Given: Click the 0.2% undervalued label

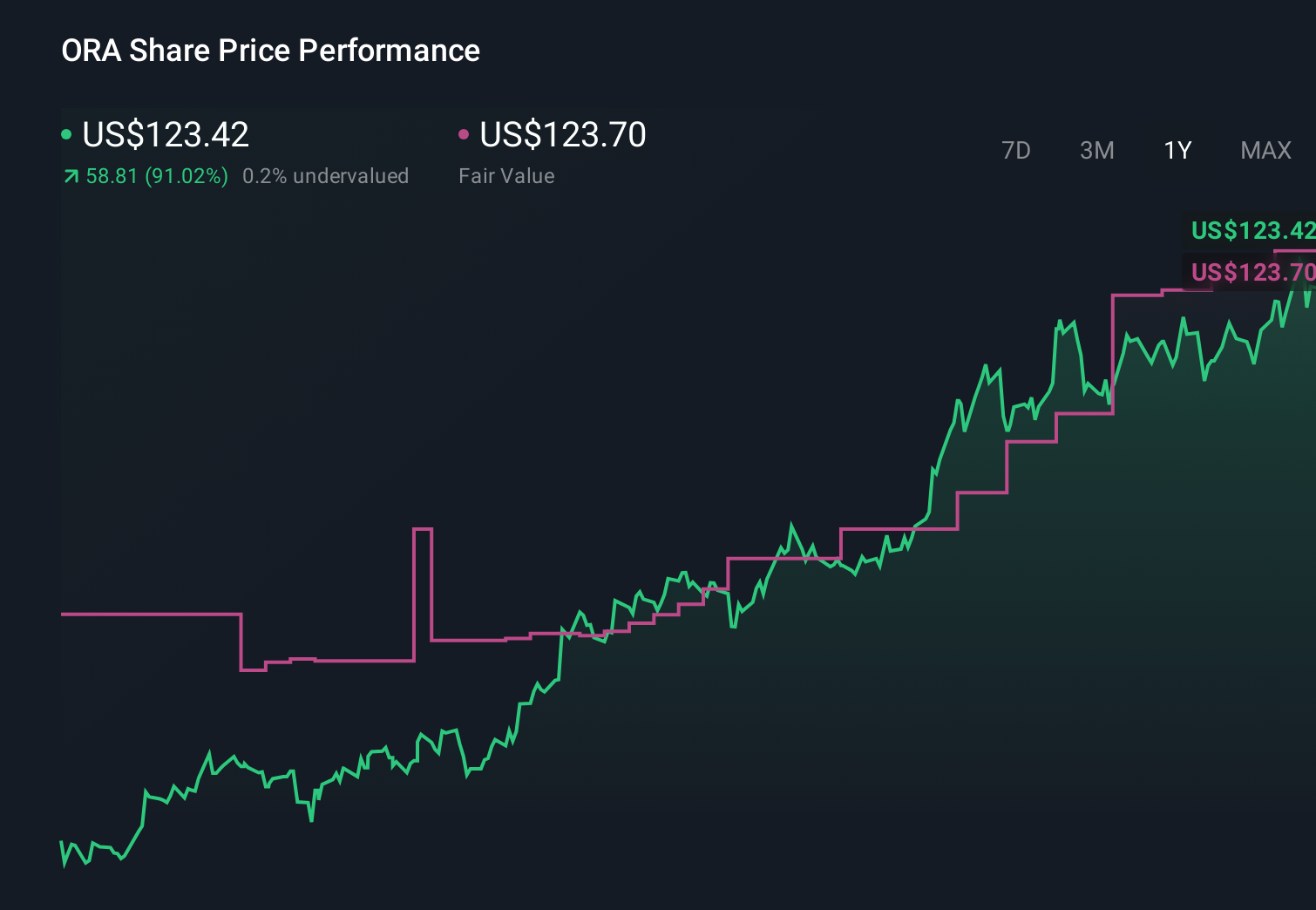Looking at the screenshot, I should click(327, 175).
